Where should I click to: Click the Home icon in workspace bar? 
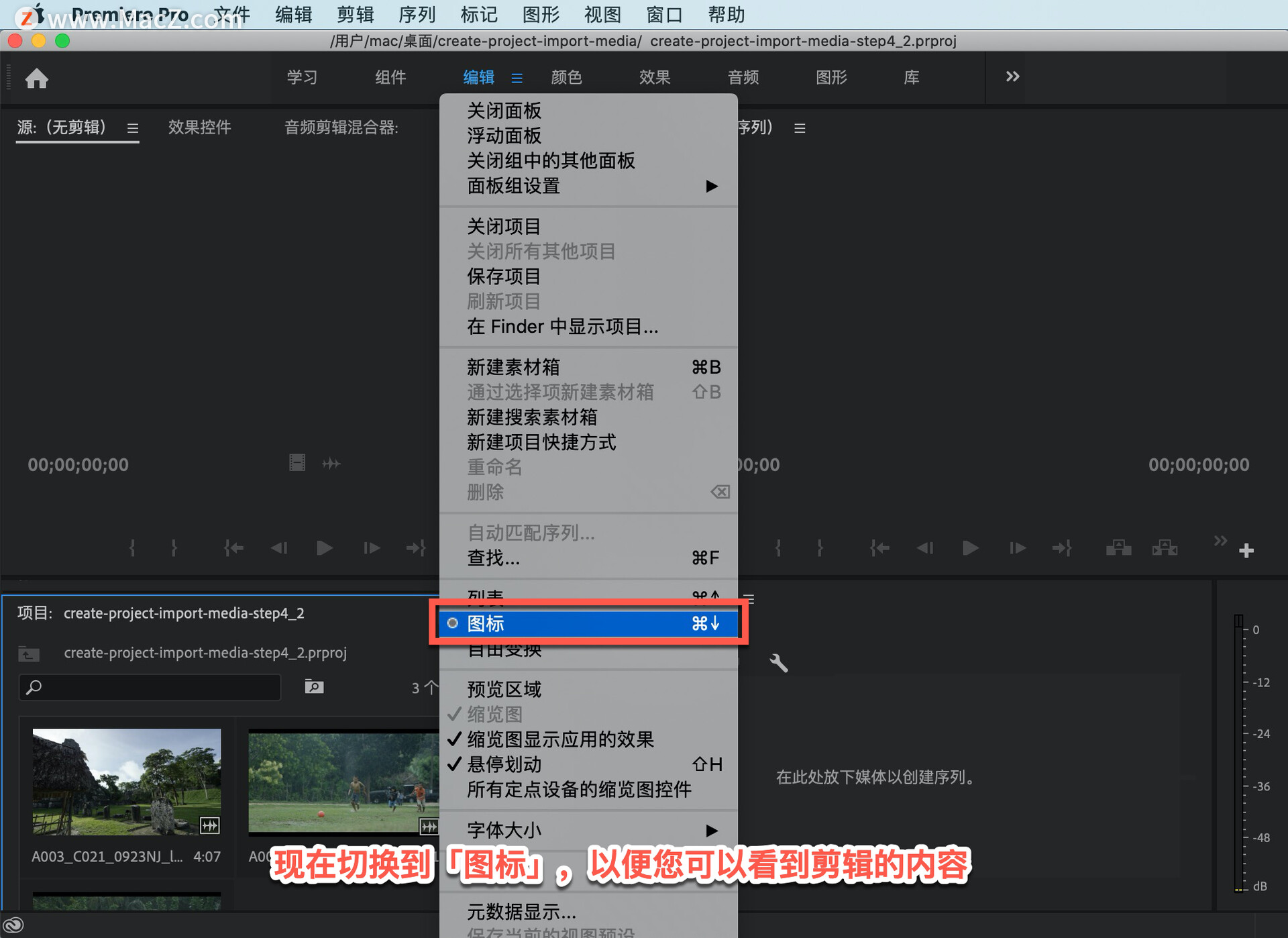(37, 79)
